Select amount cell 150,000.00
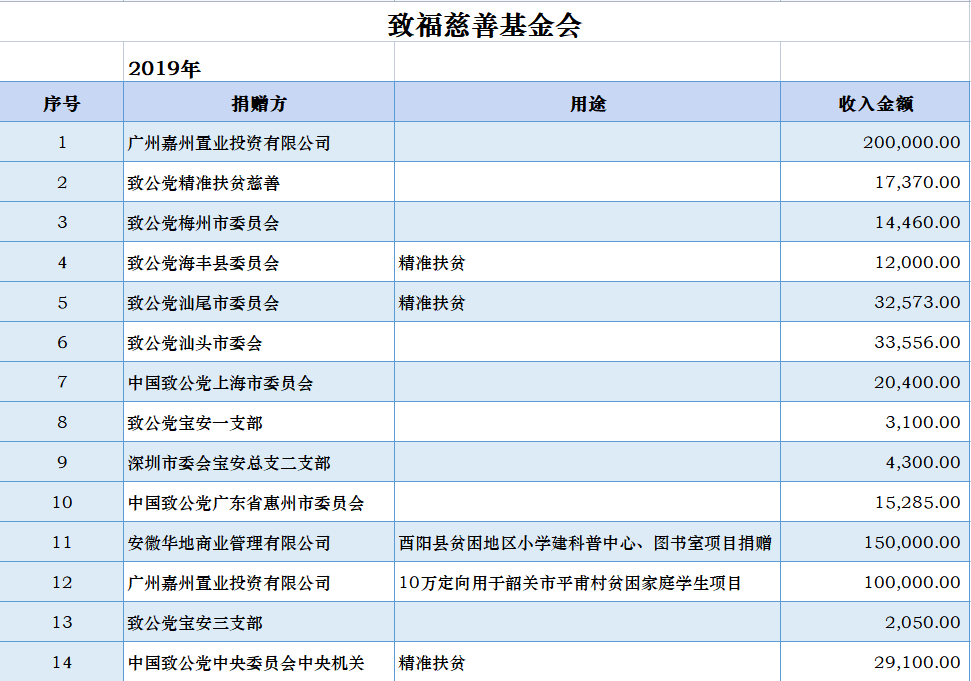This screenshot has height=681, width=971. click(x=875, y=542)
